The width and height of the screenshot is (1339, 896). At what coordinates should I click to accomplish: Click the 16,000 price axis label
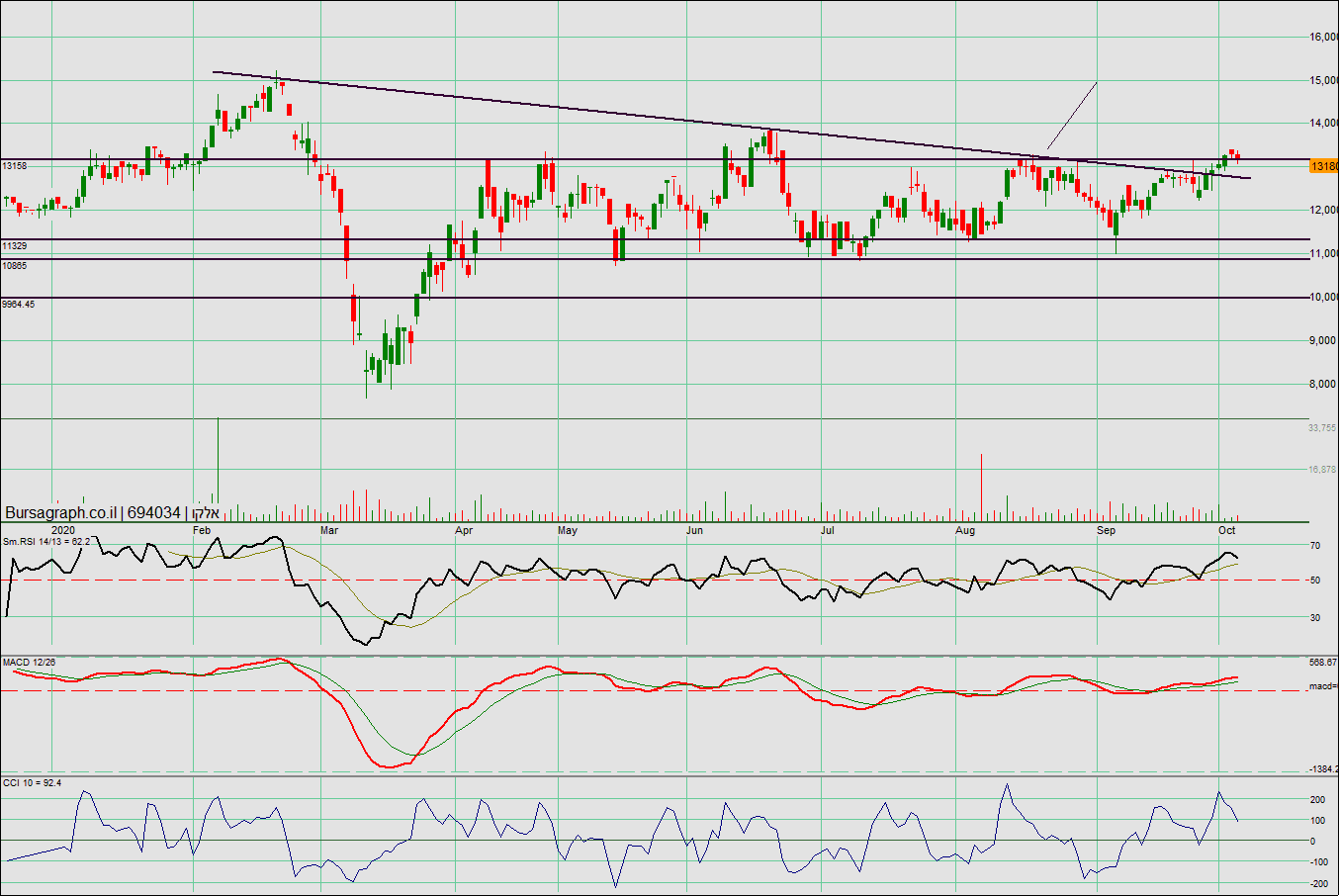pos(1323,37)
